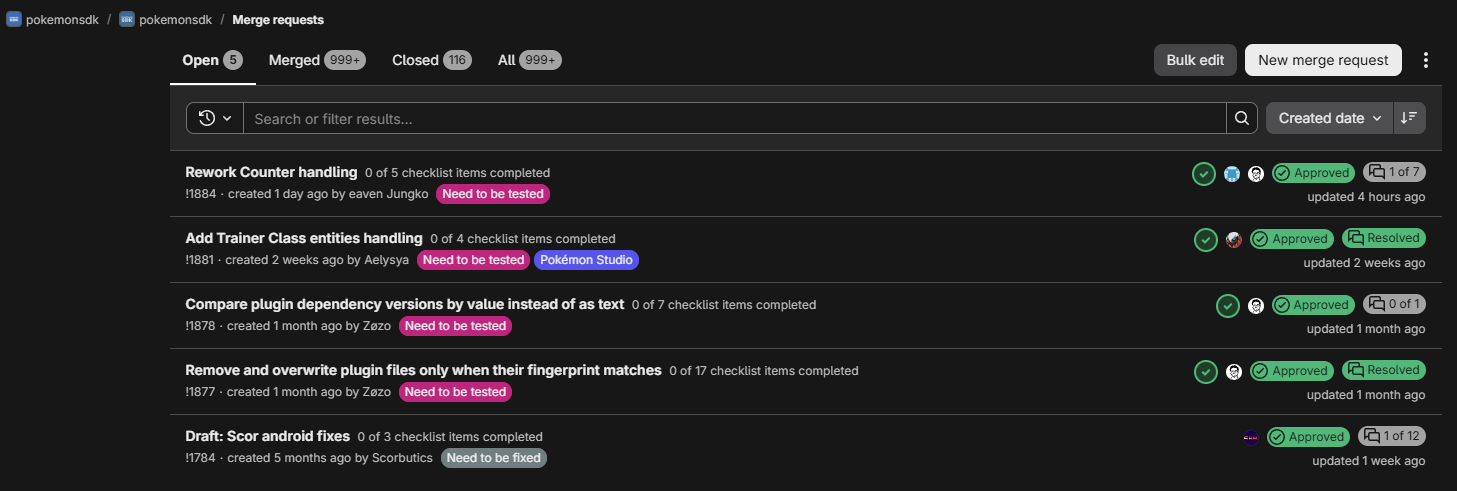Viewport: 1457px width, 491px height.
Task: Click the Pokémon Studio label
Action: [587, 260]
